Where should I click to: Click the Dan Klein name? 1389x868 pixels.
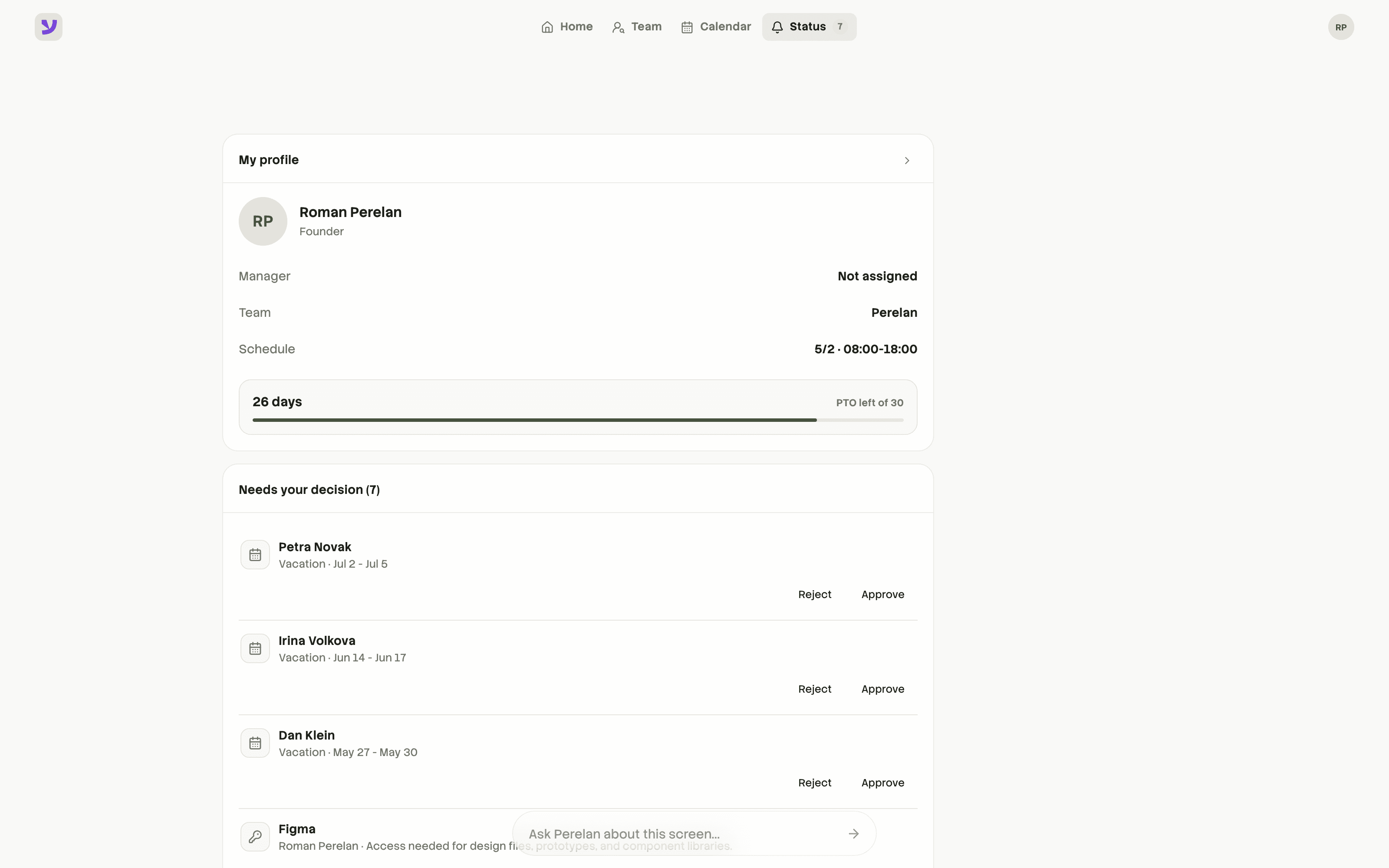pos(306,735)
